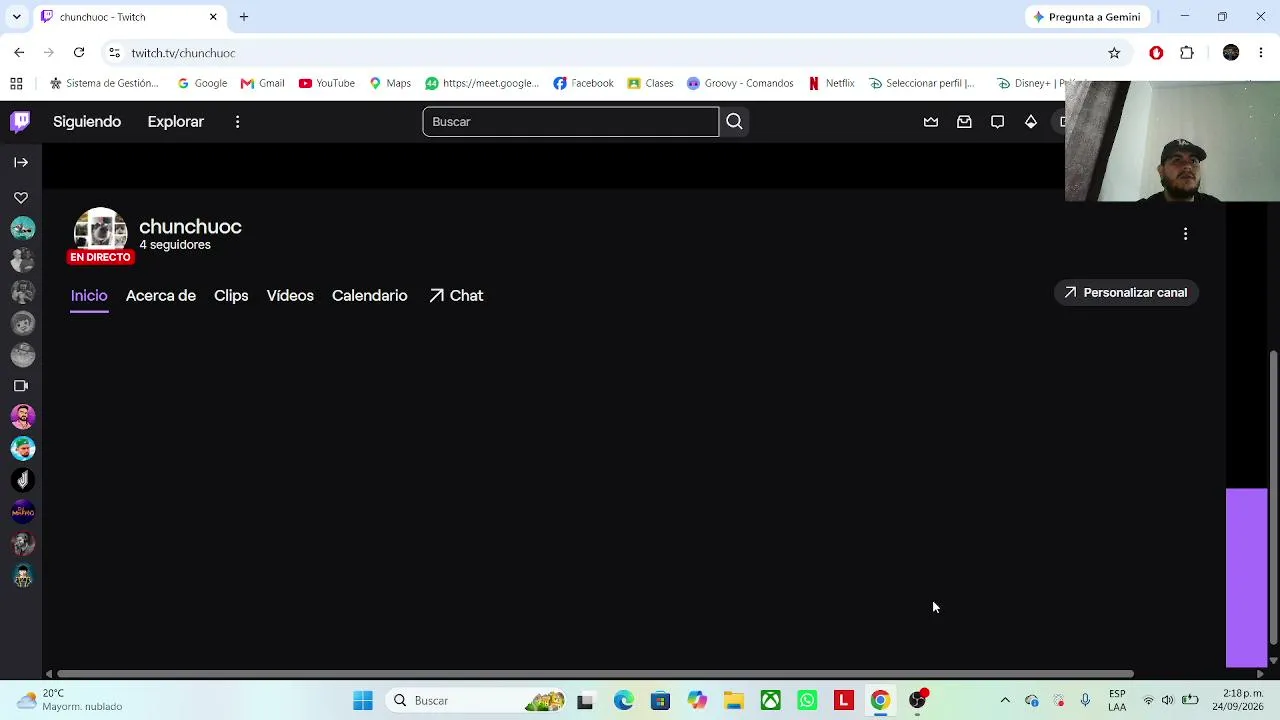
Task: Click the camera icon in Twitch sidebar
Action: (21, 385)
